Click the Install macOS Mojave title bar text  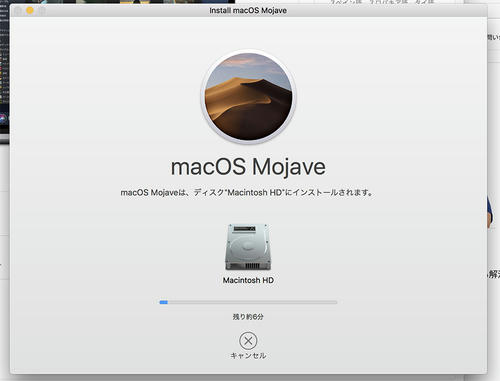click(248, 10)
